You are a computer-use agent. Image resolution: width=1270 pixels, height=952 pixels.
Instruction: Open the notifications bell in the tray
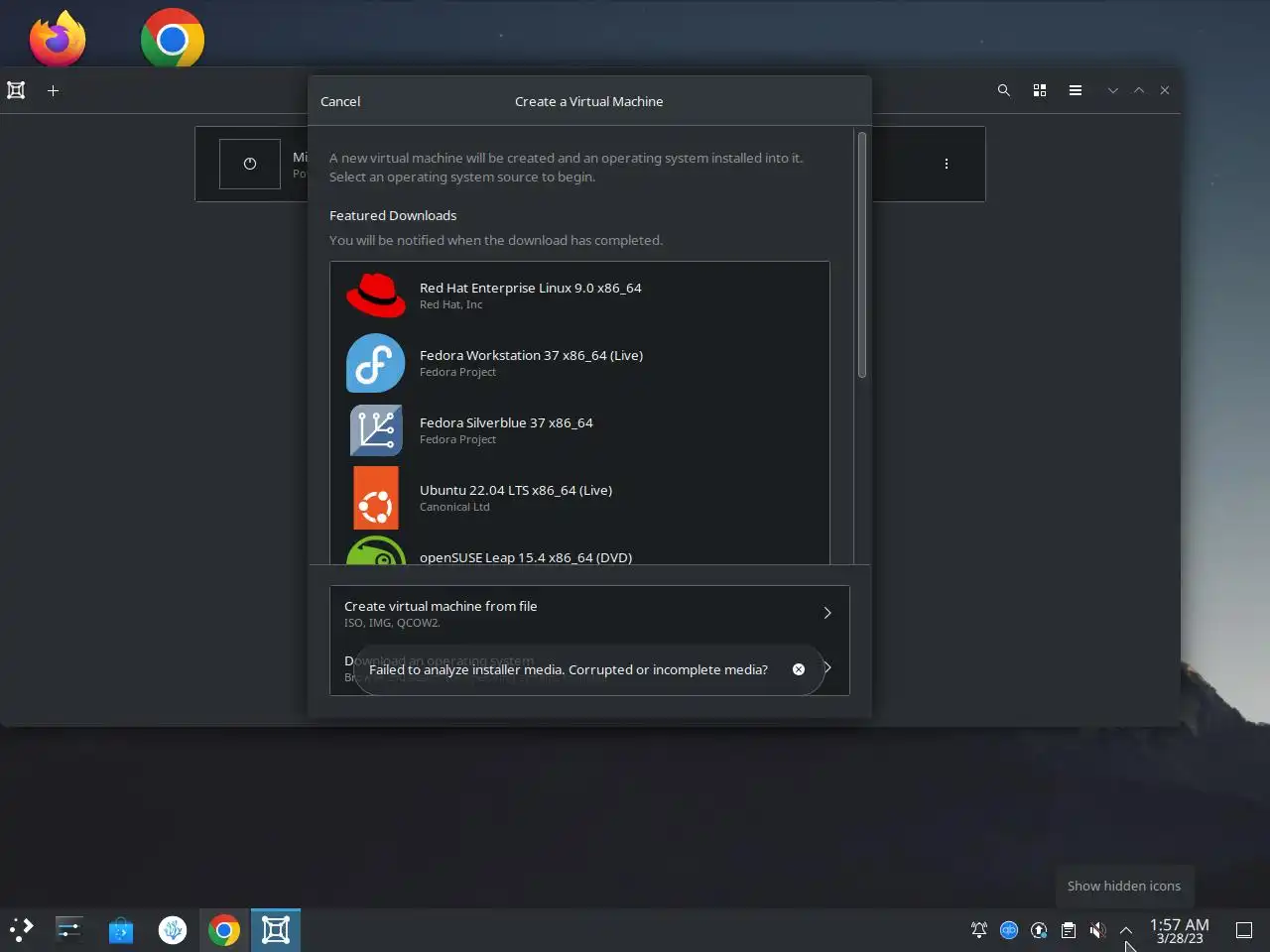(979, 929)
